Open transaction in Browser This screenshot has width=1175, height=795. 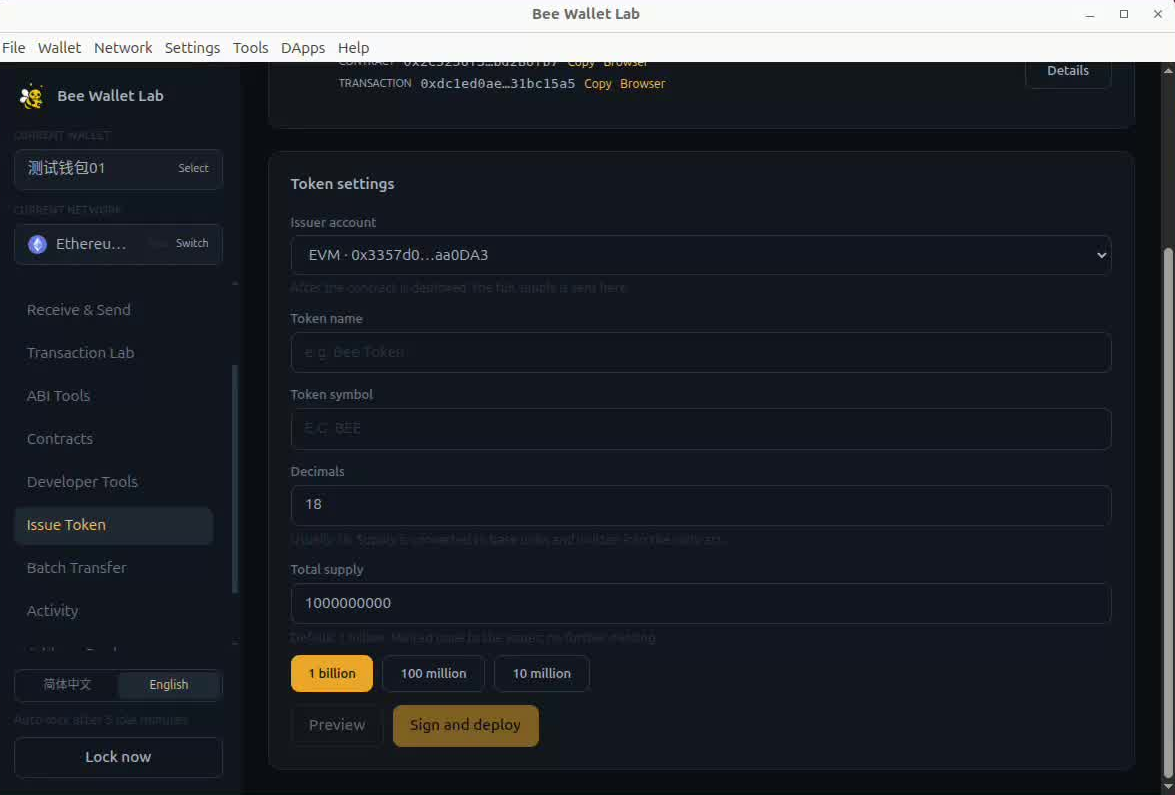pos(642,84)
